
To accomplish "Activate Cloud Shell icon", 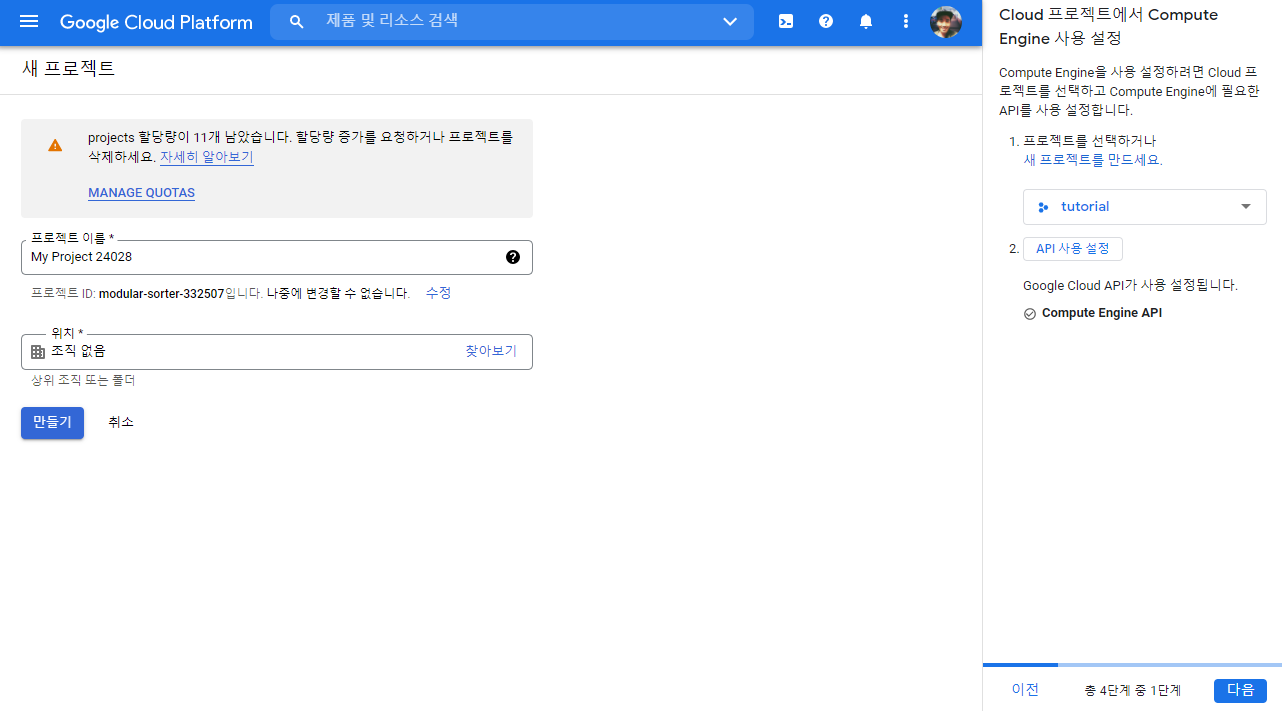I will pos(786,21).
